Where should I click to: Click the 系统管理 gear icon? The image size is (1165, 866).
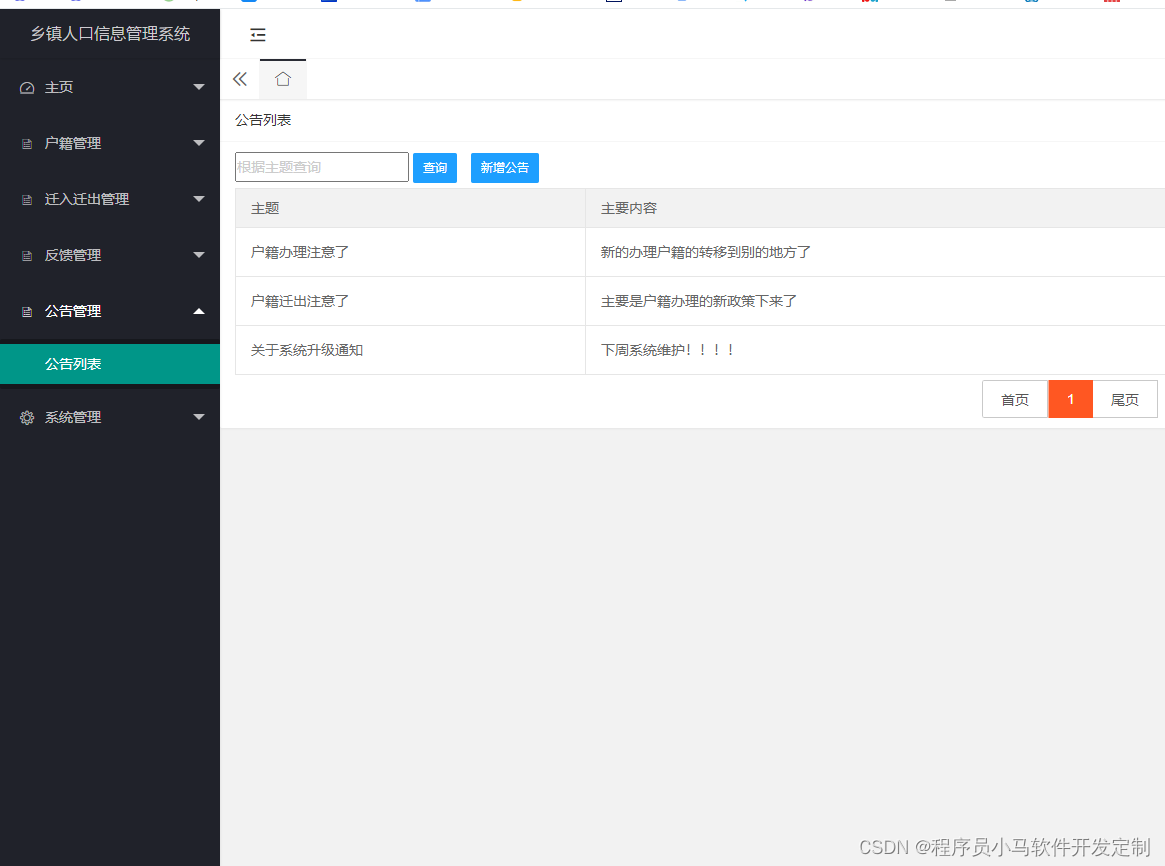click(x=27, y=417)
